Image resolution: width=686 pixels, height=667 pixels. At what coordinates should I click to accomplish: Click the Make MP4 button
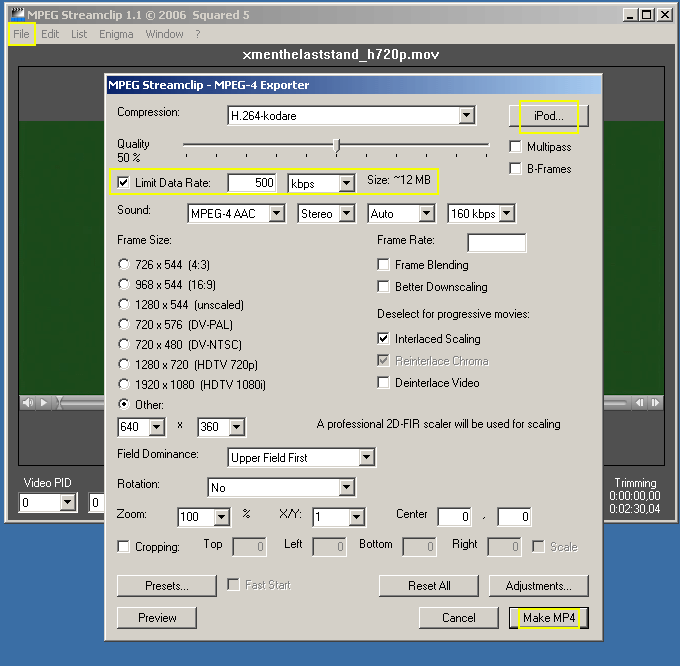(x=548, y=618)
